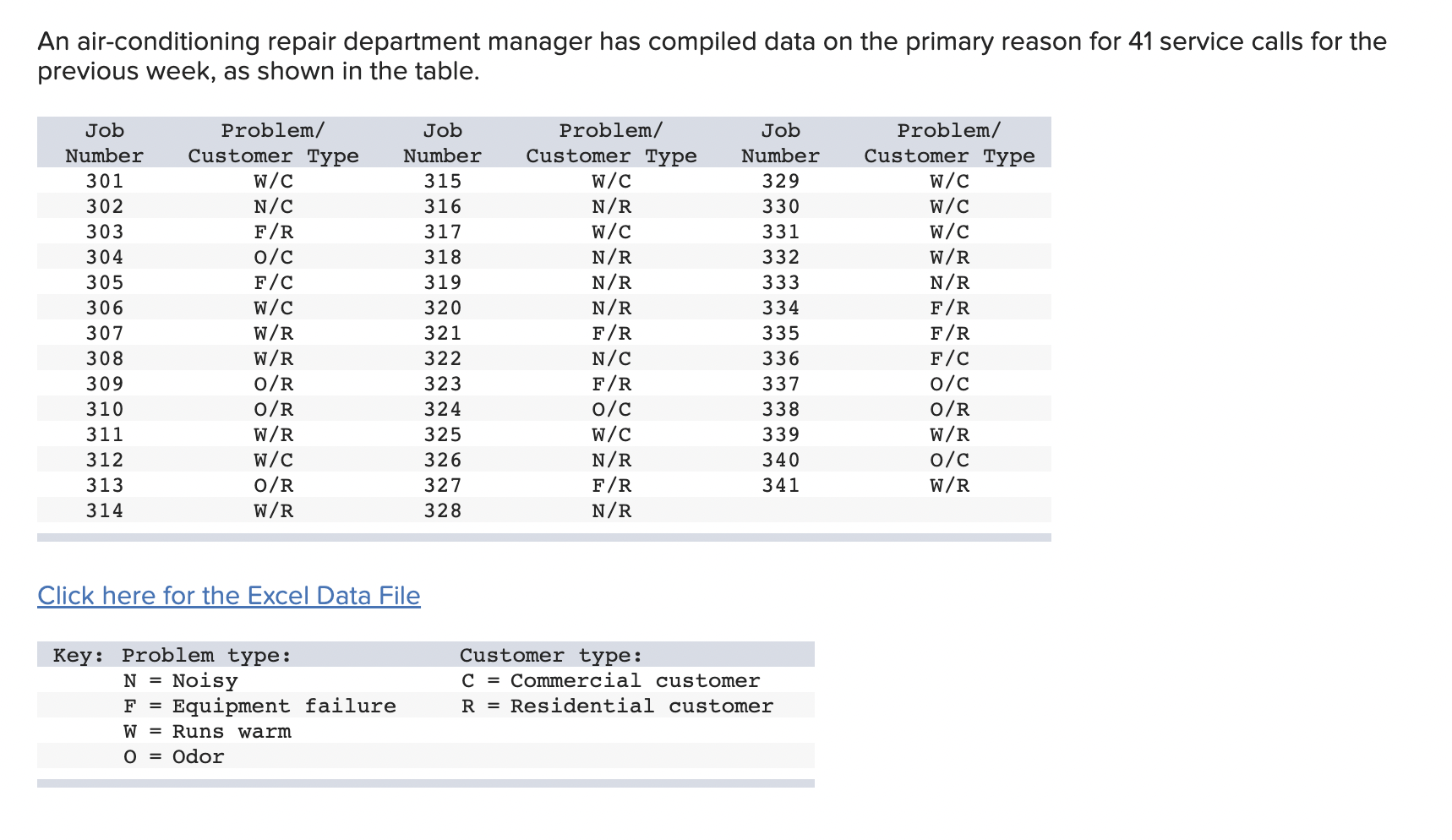The height and width of the screenshot is (840, 1452).
Task: Select job number 304 cell
Action: point(105,257)
